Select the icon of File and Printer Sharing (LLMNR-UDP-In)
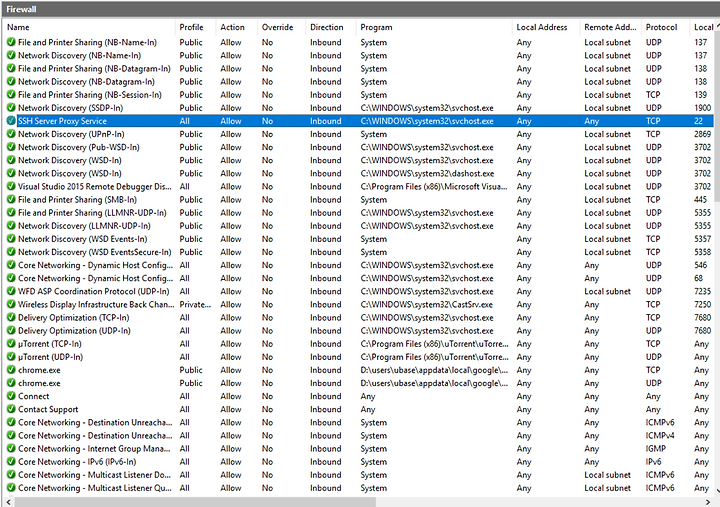Viewport: 720px width, 507px height. [x=11, y=213]
